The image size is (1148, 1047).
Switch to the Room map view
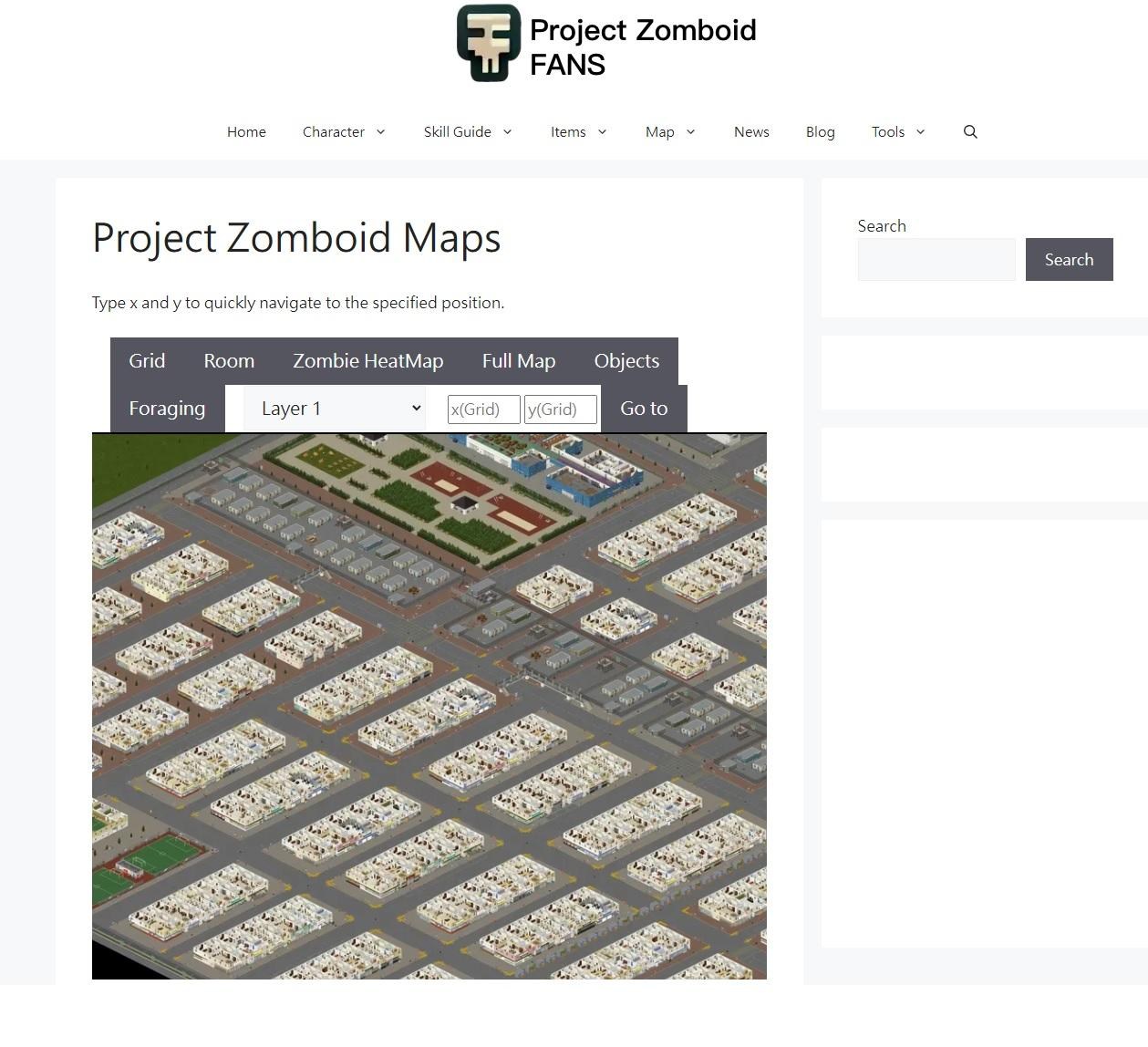(229, 361)
